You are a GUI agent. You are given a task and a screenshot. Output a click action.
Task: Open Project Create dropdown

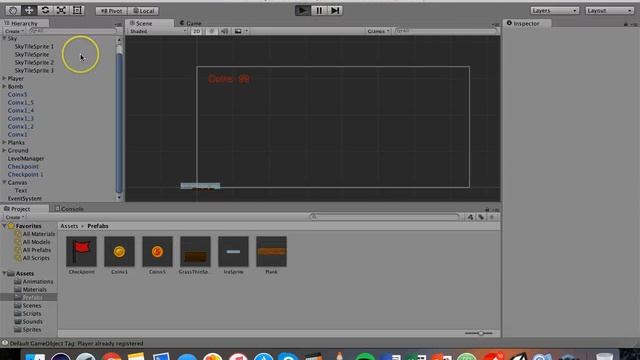[15, 217]
